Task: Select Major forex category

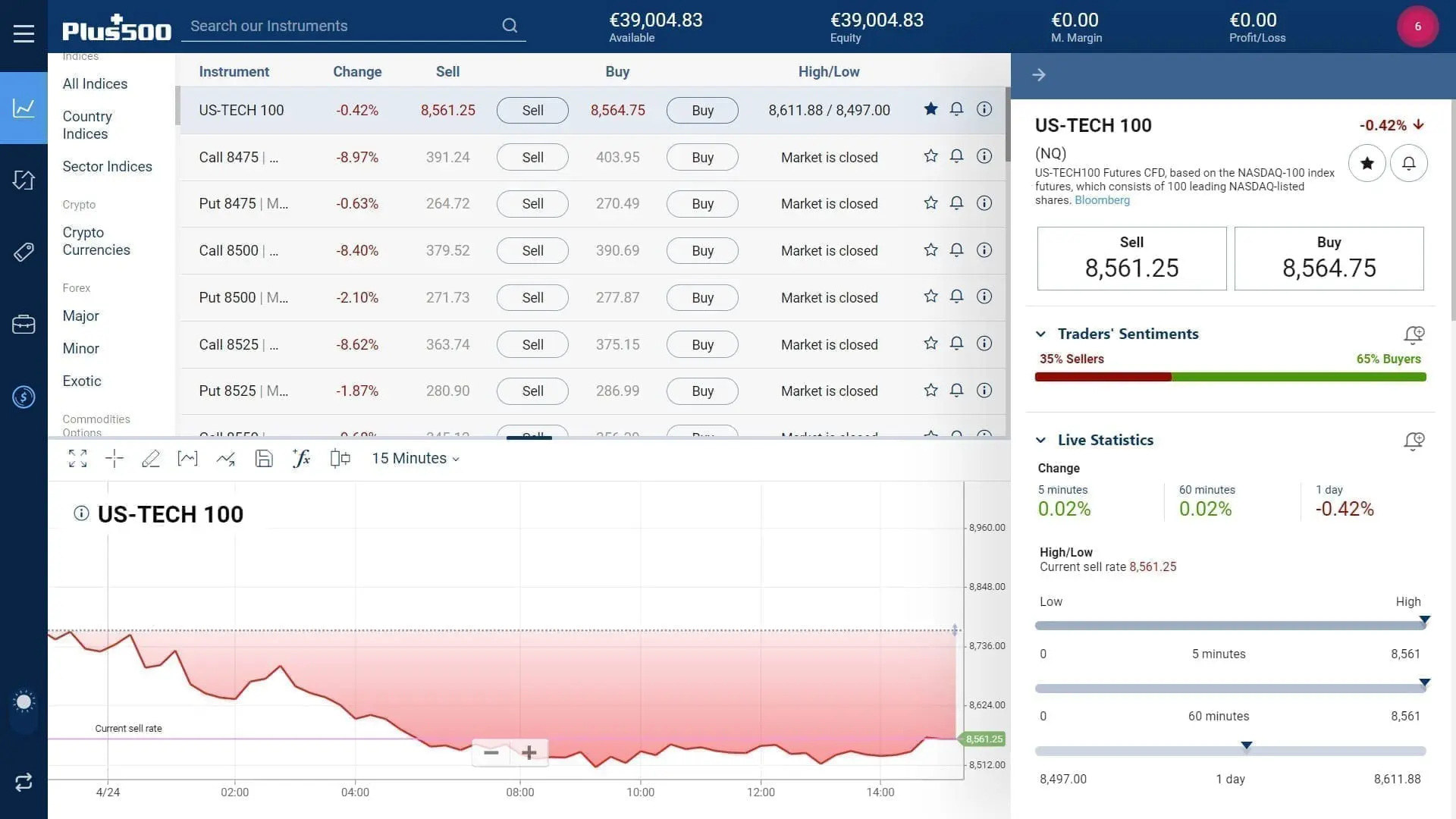Action: [x=80, y=316]
